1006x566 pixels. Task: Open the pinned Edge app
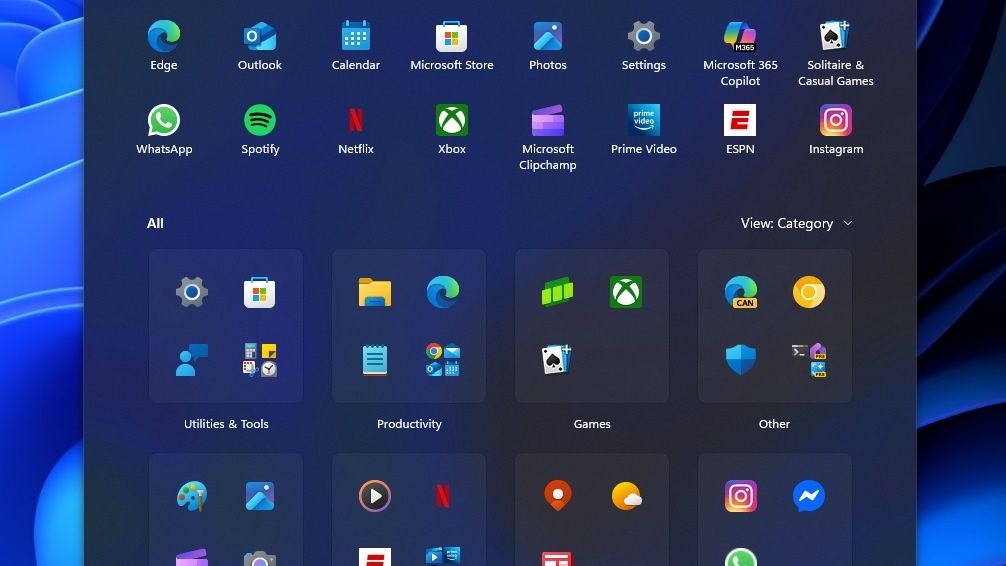click(x=164, y=46)
